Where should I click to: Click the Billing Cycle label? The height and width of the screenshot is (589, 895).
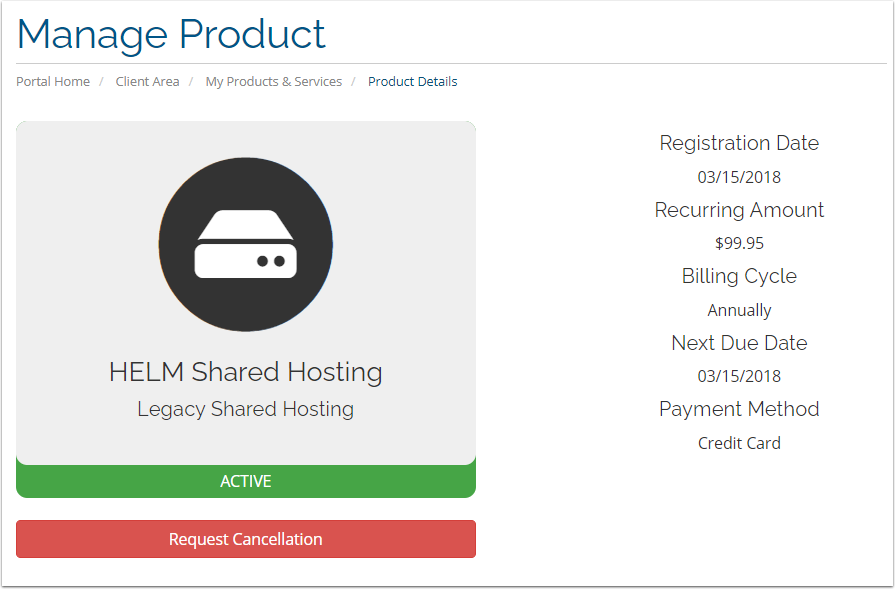[739, 276]
